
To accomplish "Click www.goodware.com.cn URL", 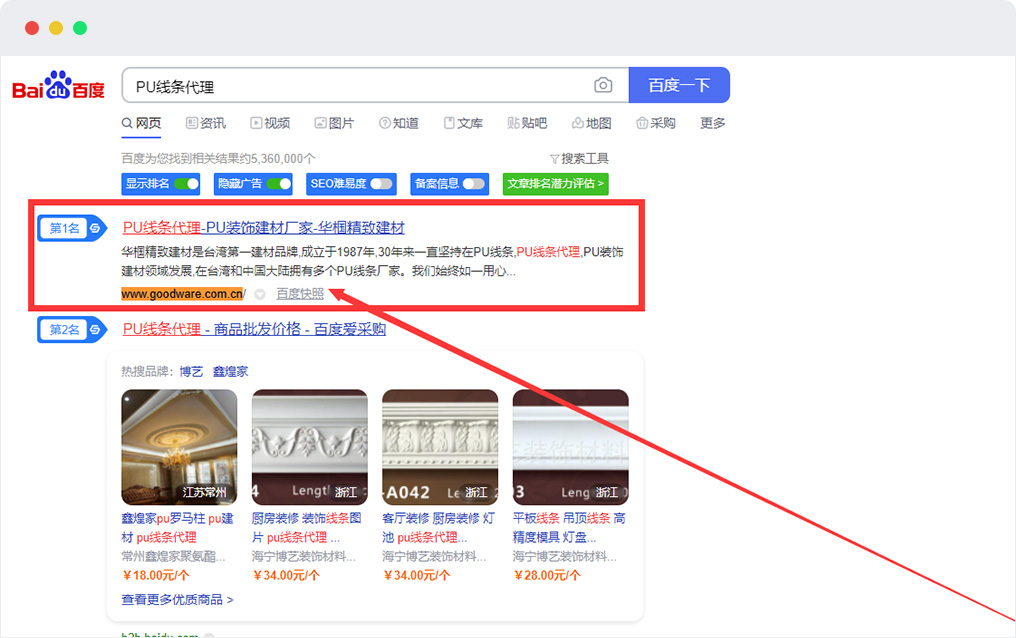I will [x=182, y=294].
